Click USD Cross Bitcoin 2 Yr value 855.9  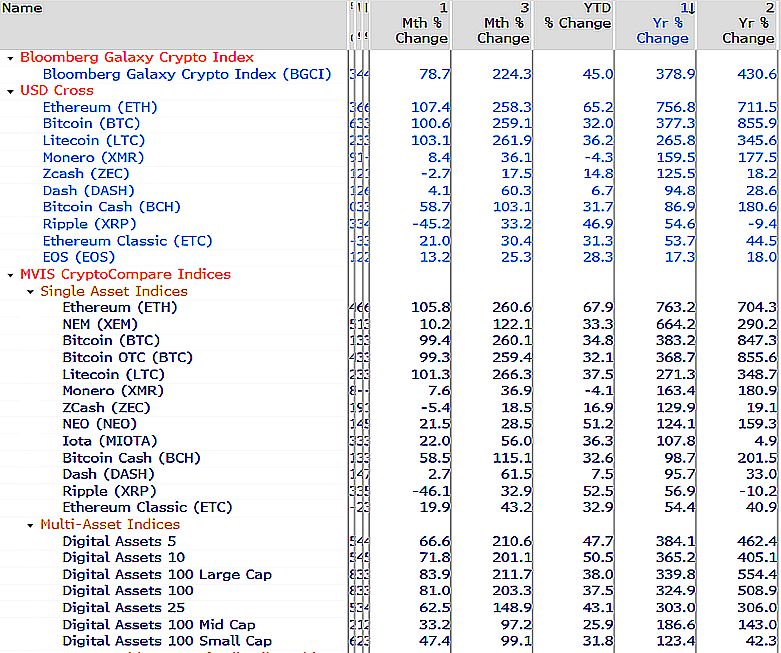point(757,124)
